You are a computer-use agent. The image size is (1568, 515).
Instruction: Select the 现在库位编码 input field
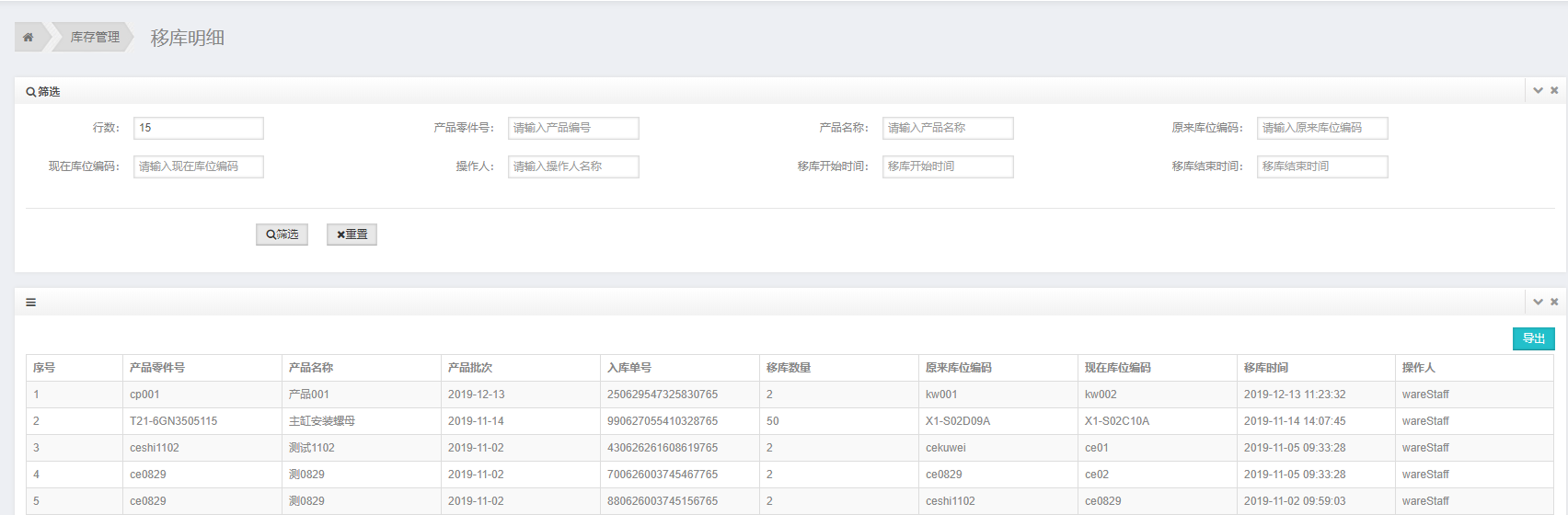click(x=198, y=166)
